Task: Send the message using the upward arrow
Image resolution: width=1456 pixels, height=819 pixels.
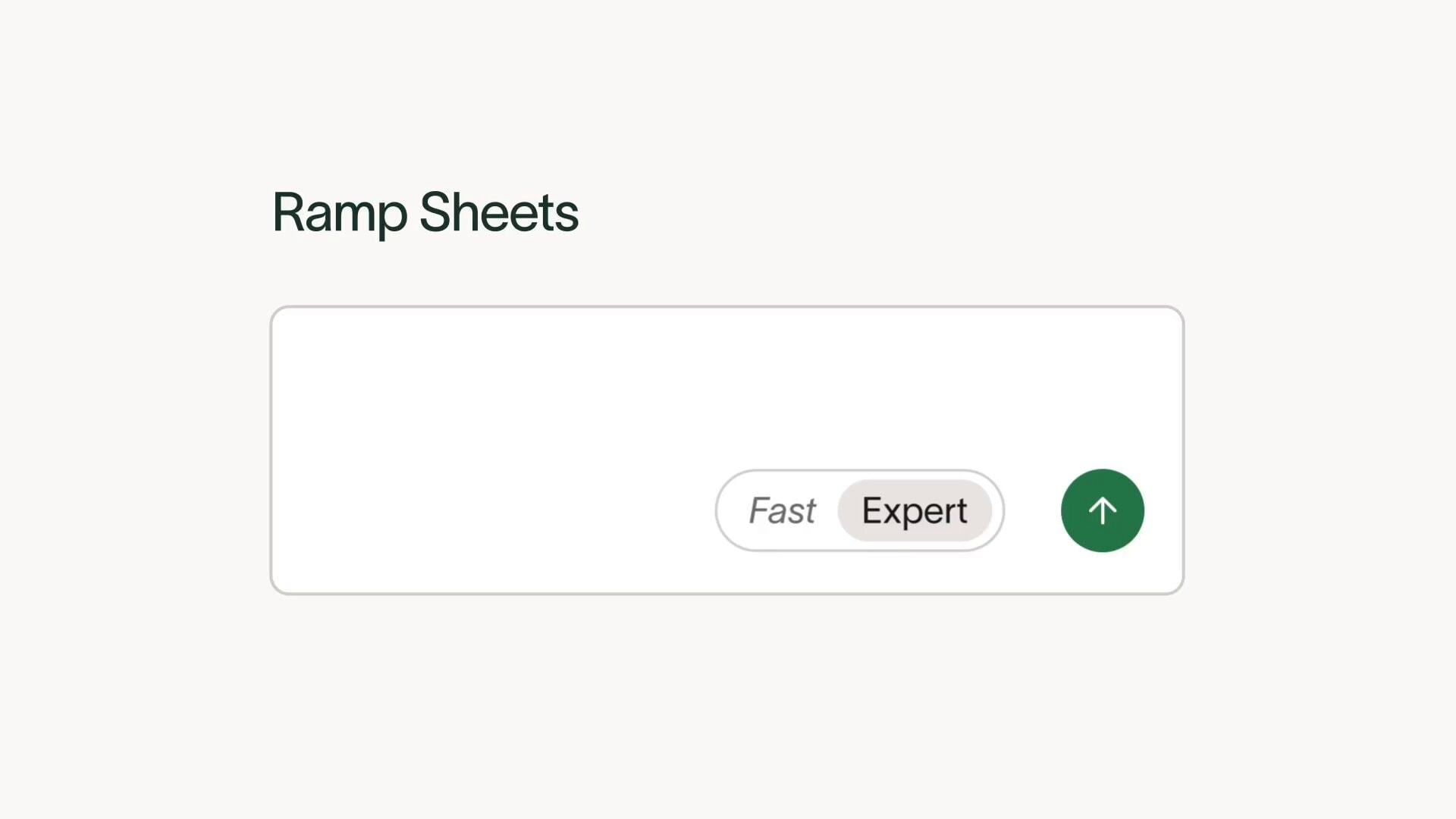Action: pos(1102,510)
